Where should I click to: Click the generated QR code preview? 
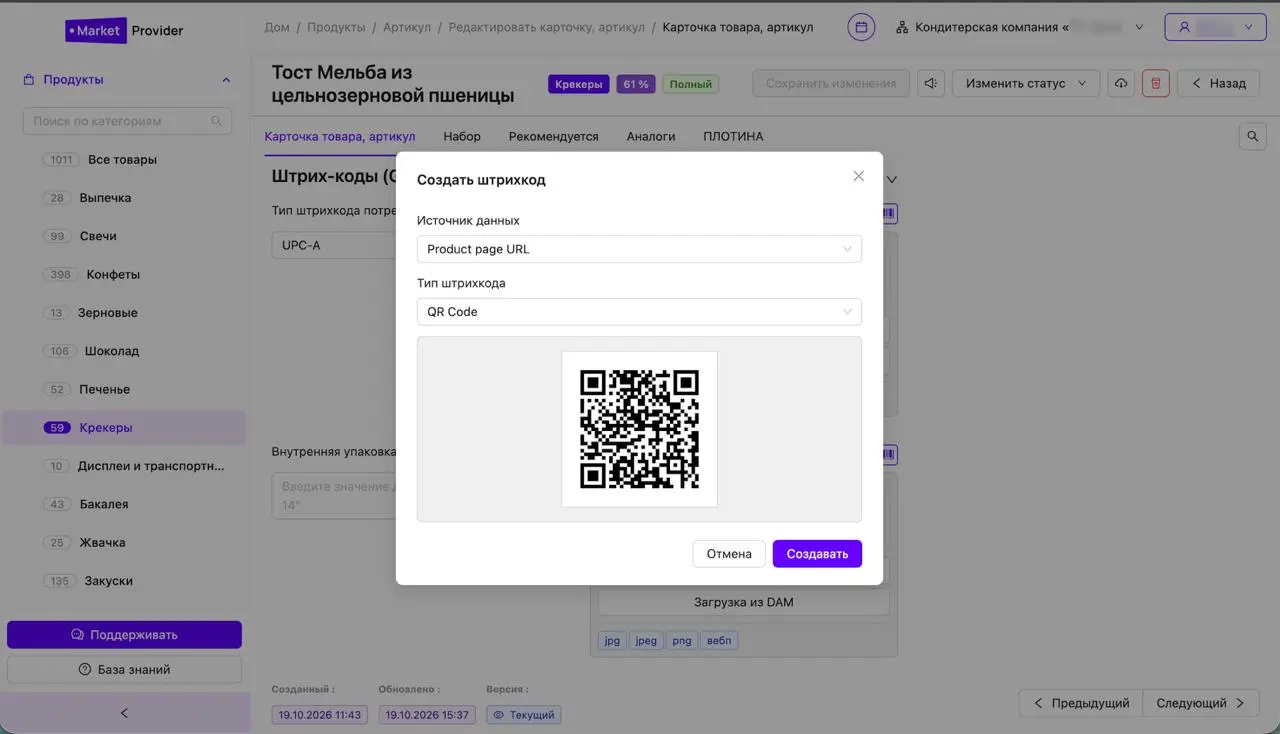coord(639,429)
